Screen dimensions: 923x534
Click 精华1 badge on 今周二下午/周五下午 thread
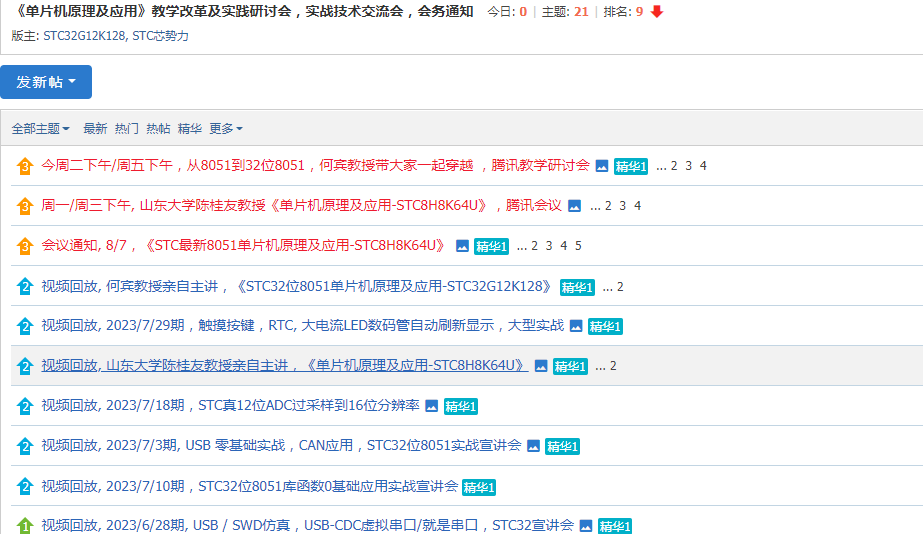pyautogui.click(x=630, y=167)
